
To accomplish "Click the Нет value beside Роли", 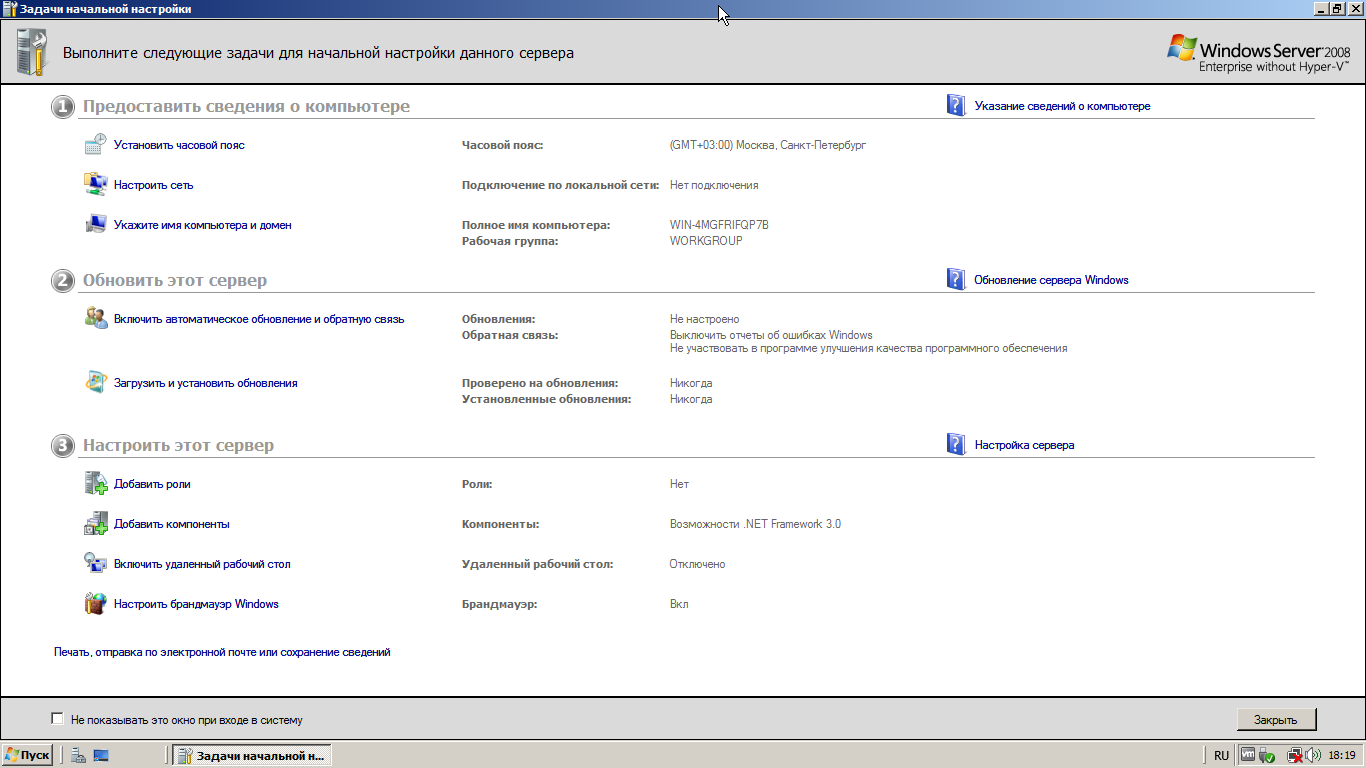I will click(679, 484).
